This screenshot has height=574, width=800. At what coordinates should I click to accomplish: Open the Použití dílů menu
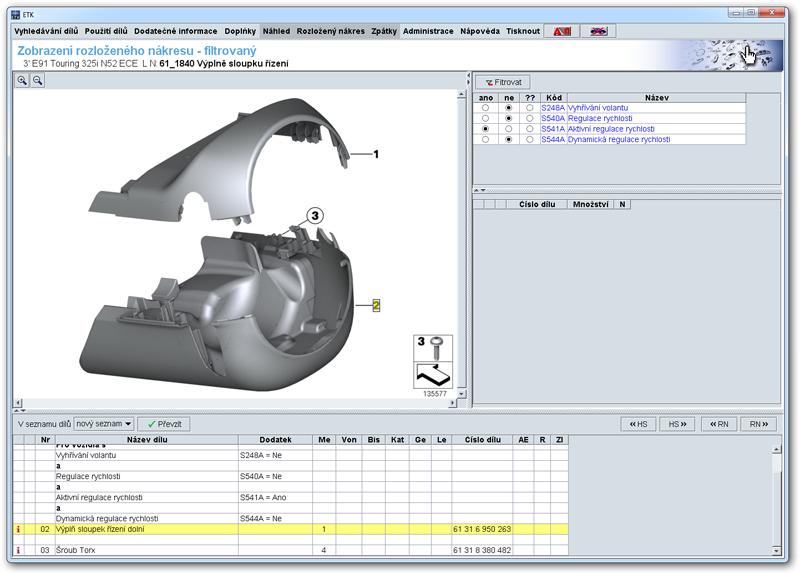pos(106,31)
